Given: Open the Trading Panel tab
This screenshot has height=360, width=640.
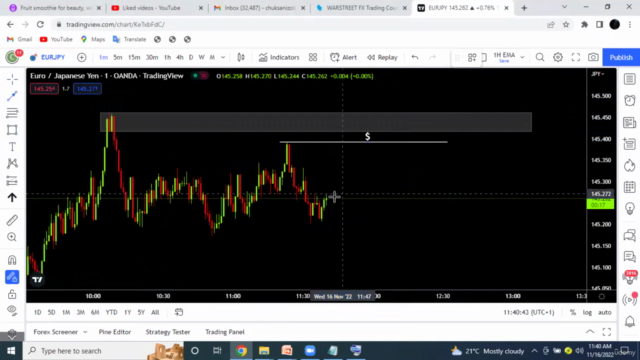Looking at the screenshot, I should pyautogui.click(x=225, y=332).
